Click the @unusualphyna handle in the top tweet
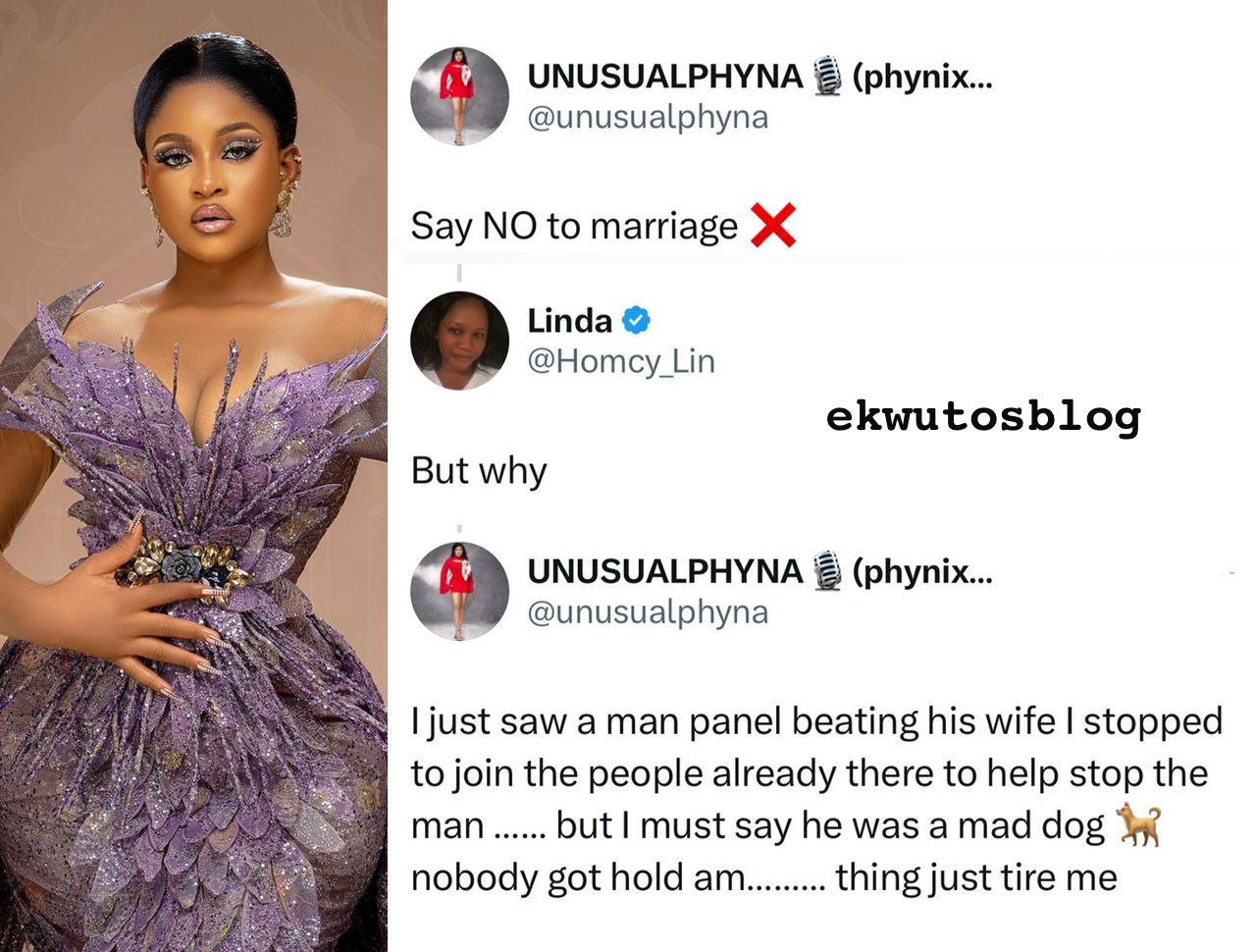The height and width of the screenshot is (952, 1256). coord(648,118)
